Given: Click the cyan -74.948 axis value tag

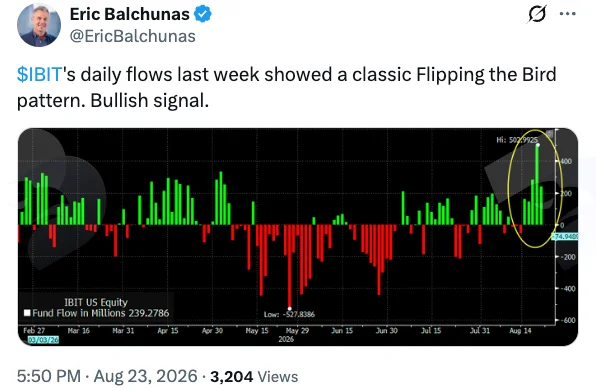Looking at the screenshot, I should (565, 236).
